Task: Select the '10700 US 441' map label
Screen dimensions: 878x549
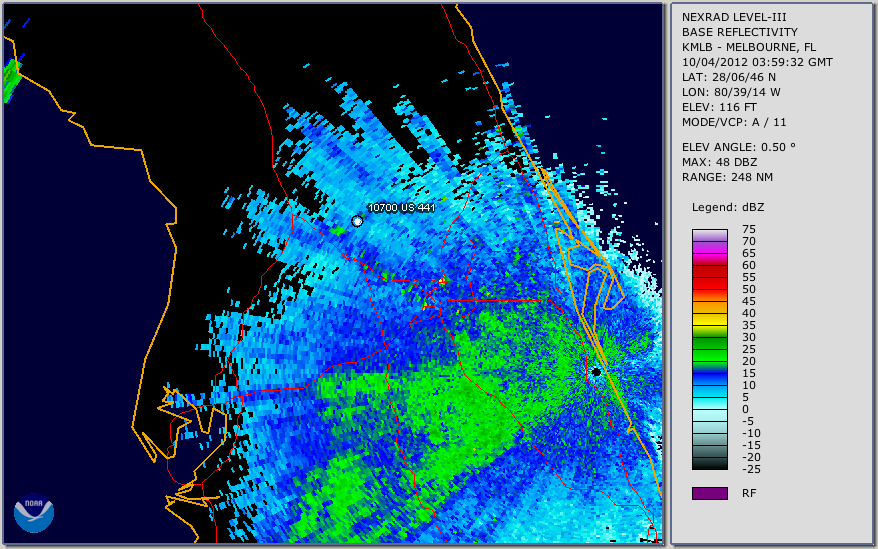Action: pyautogui.click(x=401, y=207)
